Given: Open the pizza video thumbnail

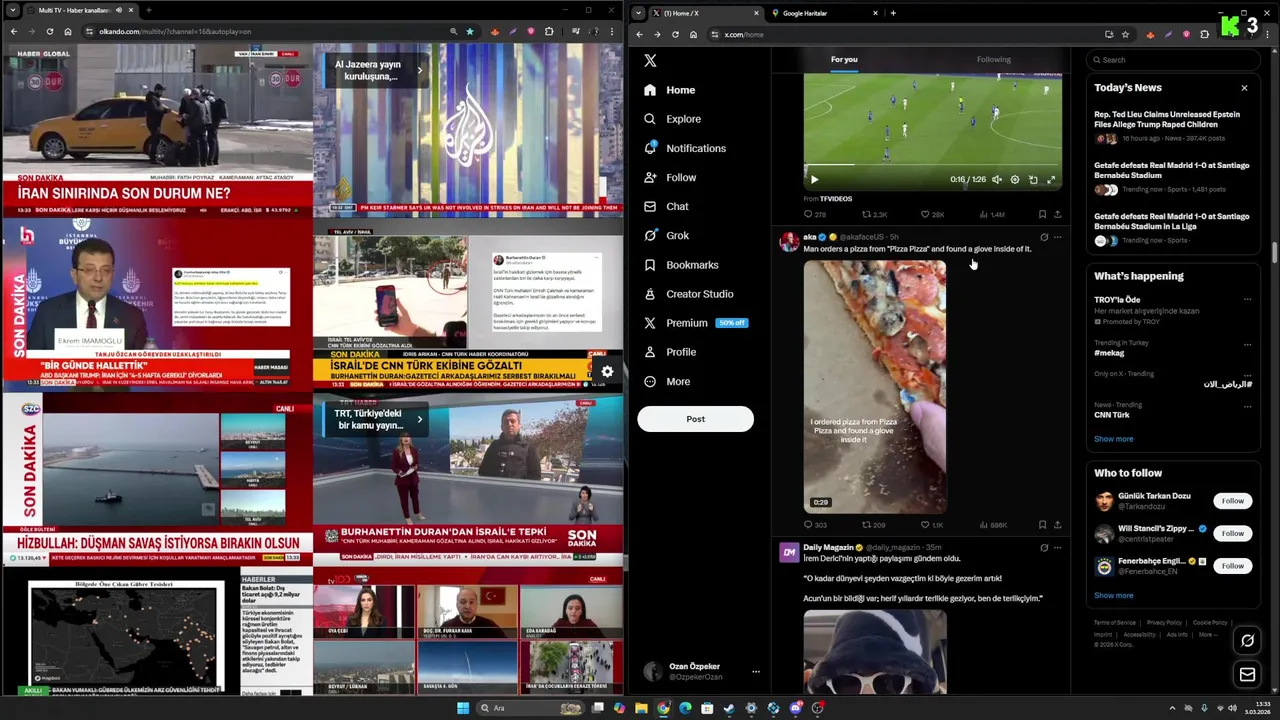Looking at the screenshot, I should pos(875,387).
